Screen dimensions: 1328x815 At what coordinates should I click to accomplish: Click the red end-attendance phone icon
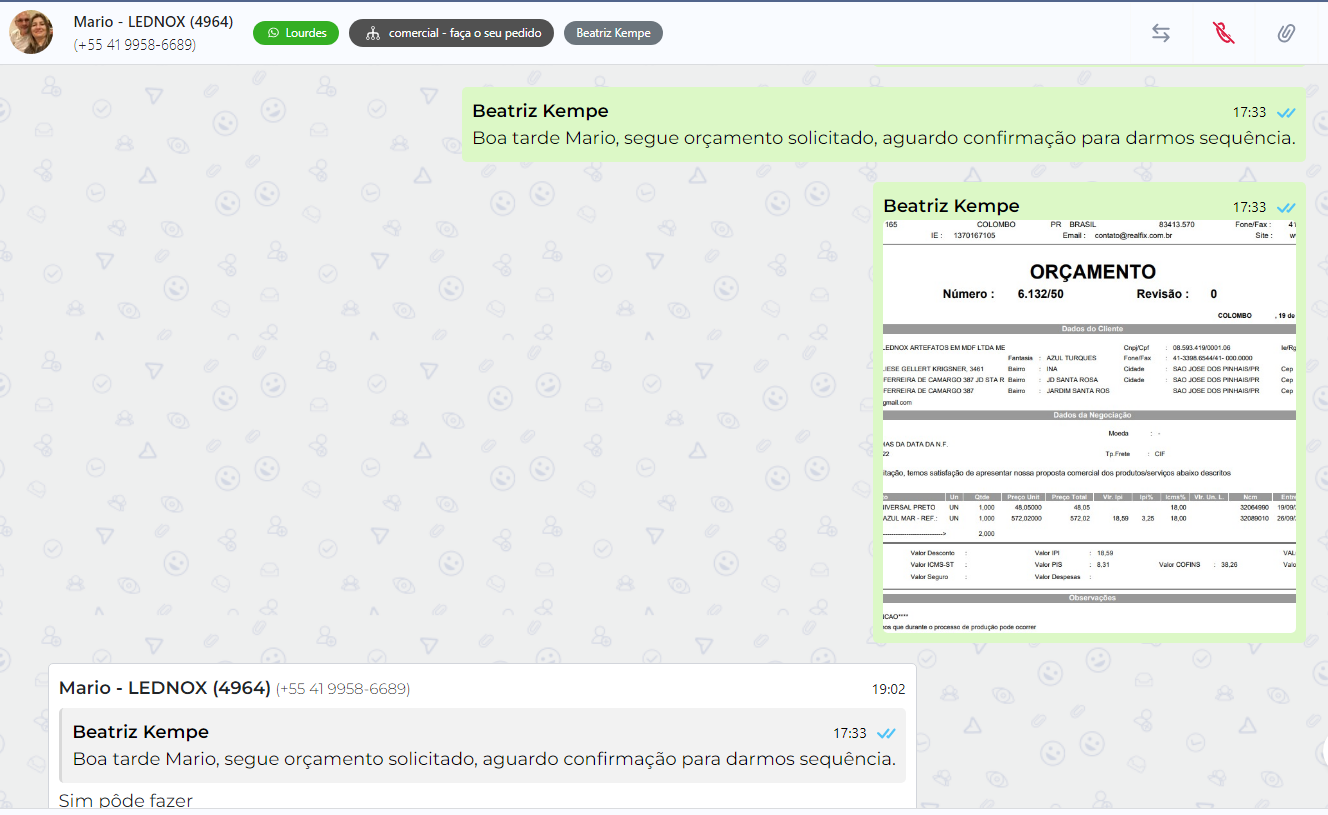(x=1223, y=33)
